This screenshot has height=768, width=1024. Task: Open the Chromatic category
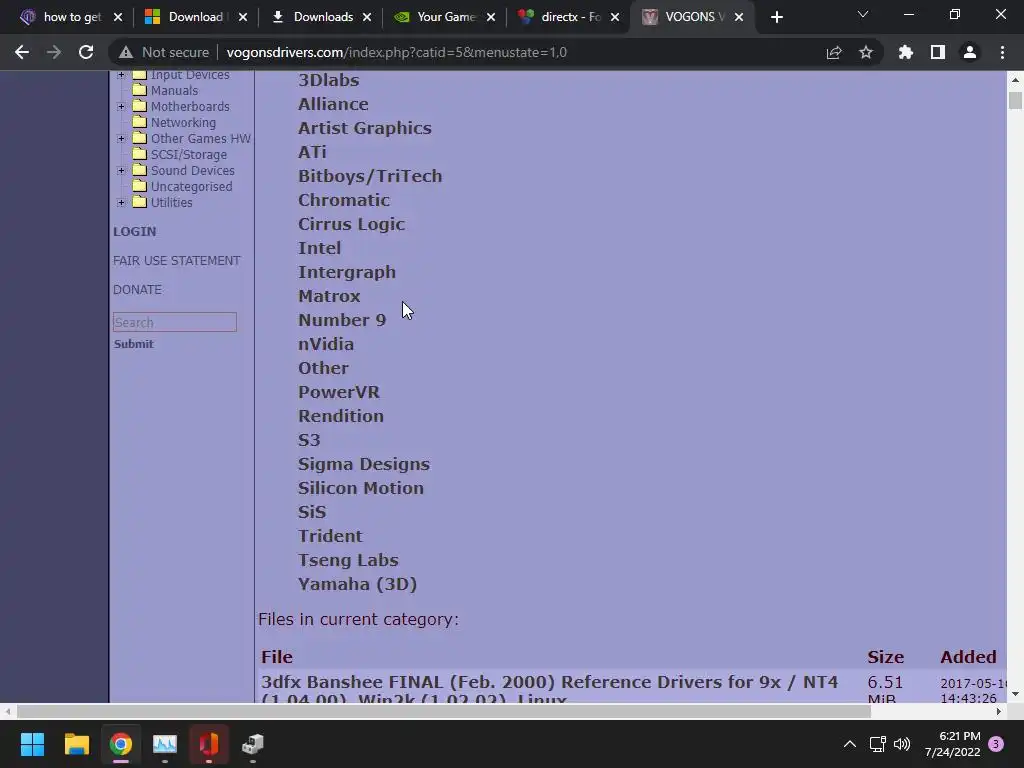tap(344, 200)
